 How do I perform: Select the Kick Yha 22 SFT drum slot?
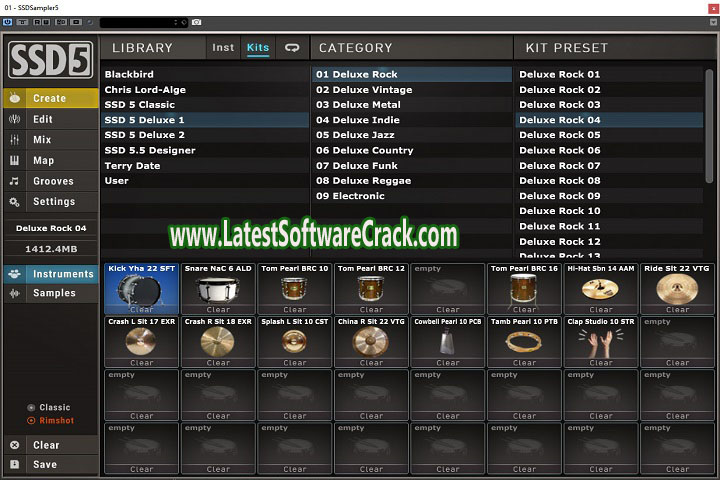pyautogui.click(x=141, y=289)
